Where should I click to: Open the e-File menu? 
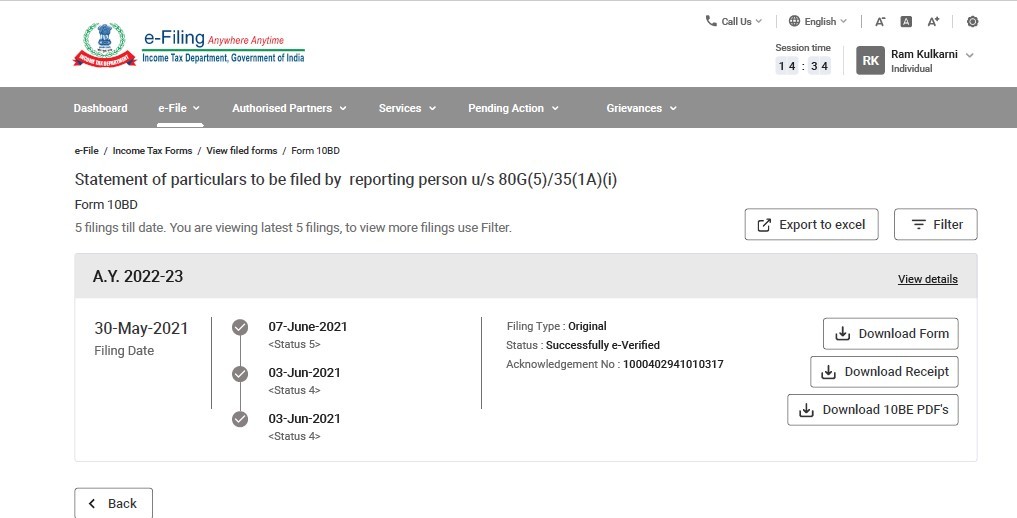click(179, 108)
